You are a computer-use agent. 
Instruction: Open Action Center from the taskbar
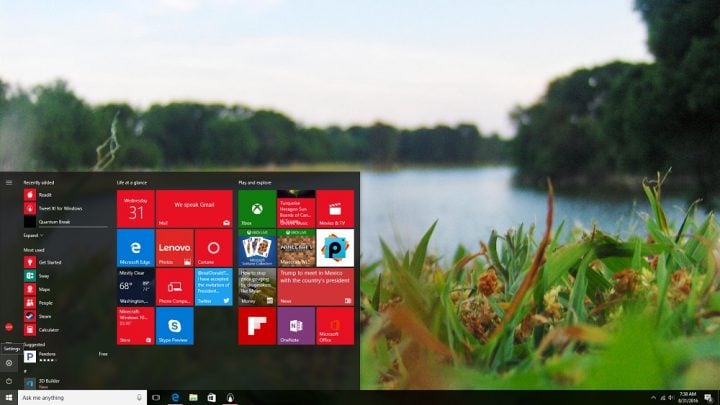(707, 397)
